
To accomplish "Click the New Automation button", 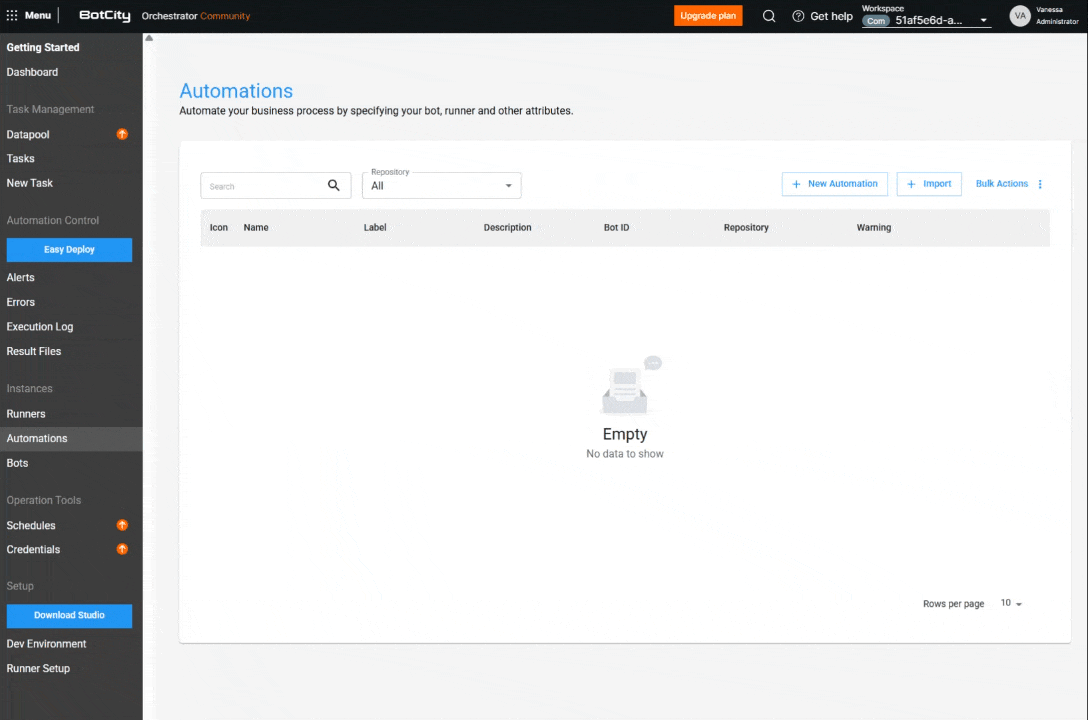I will coord(834,184).
